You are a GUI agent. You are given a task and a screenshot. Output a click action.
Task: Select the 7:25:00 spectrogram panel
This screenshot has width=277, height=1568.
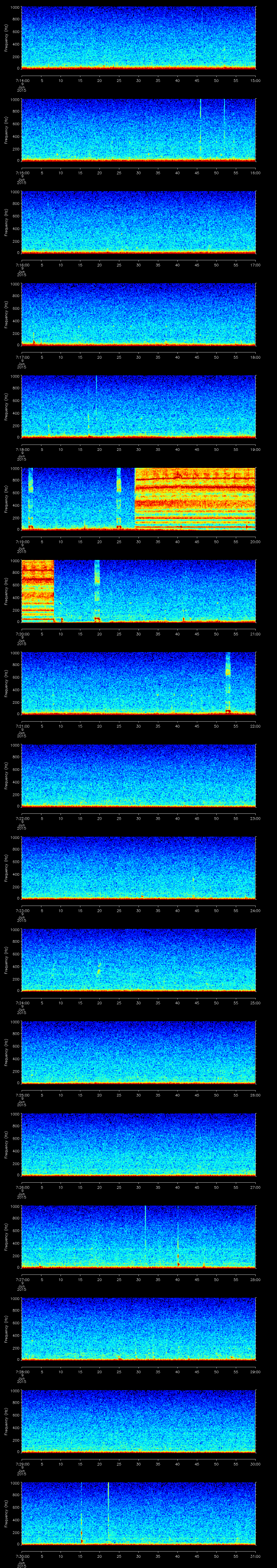click(x=139, y=1052)
